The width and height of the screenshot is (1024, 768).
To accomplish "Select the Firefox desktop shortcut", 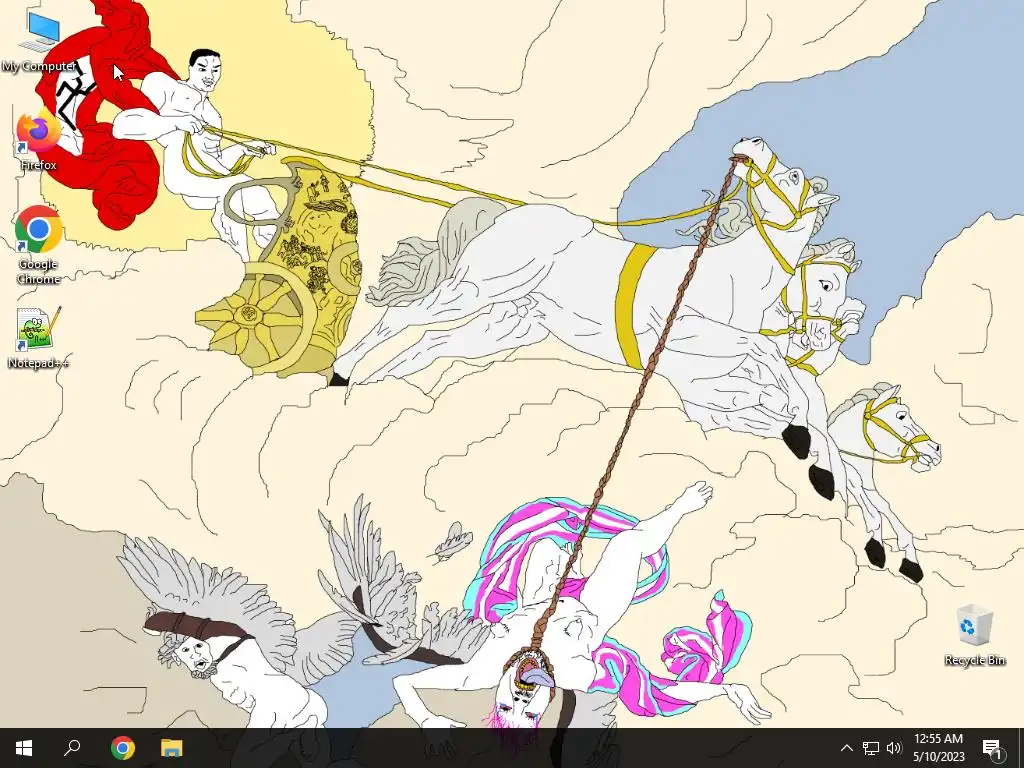I will pos(39,140).
